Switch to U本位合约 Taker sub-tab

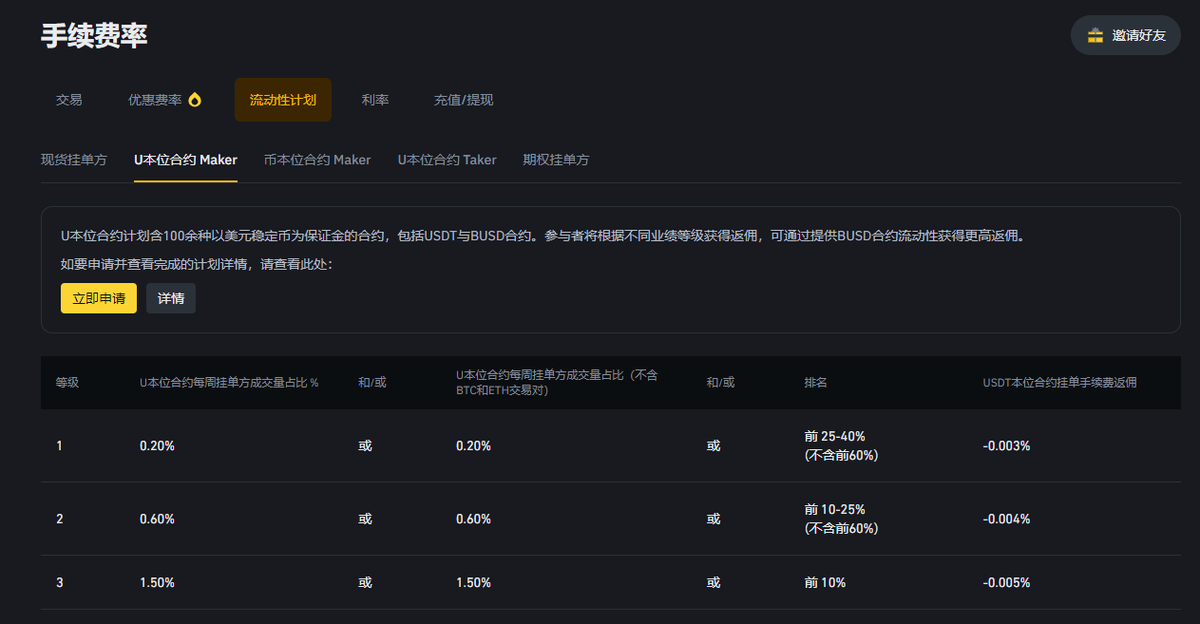pos(447,160)
